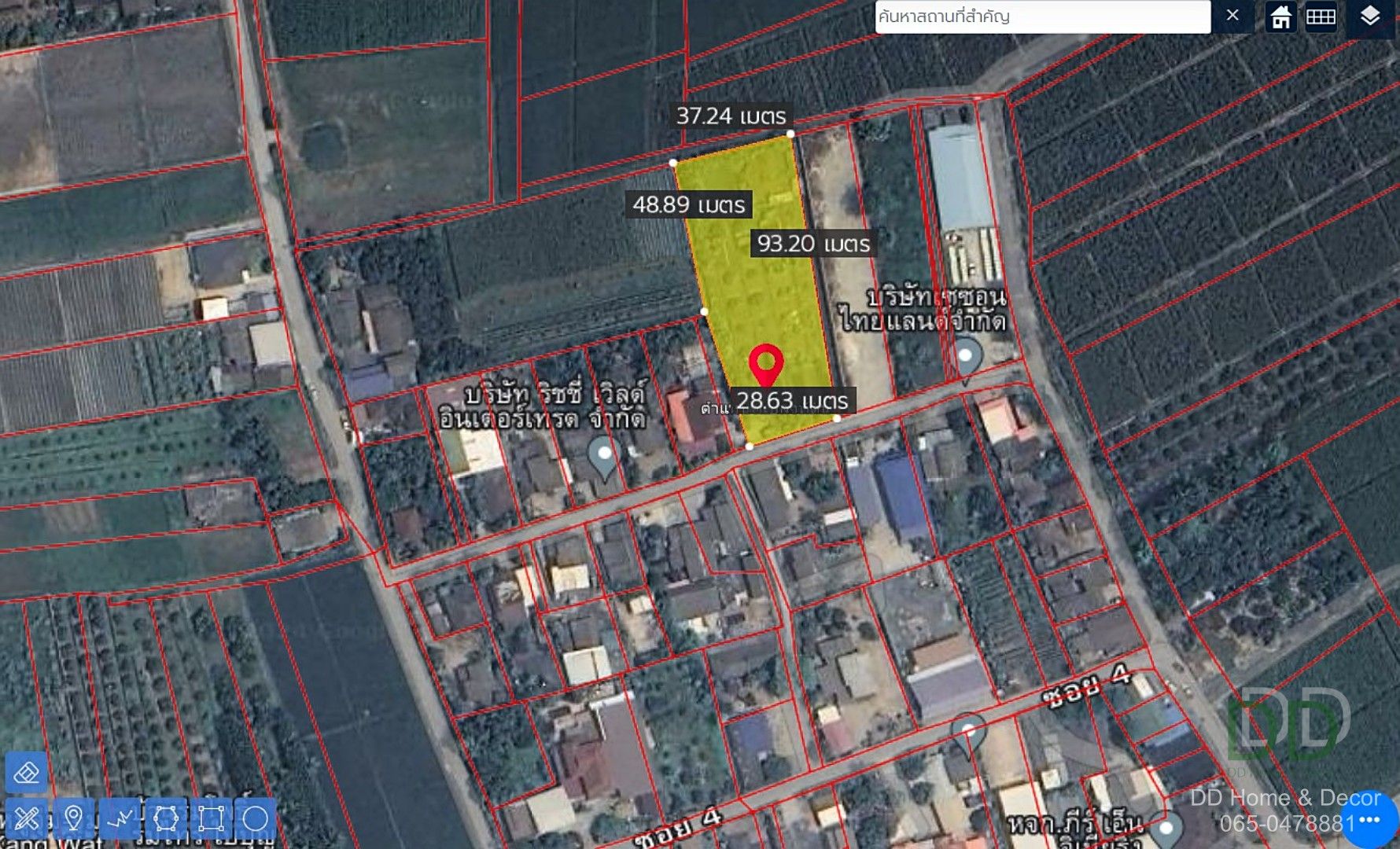Click the 28.63 เมตร measurement label
The width and height of the screenshot is (1400, 849).
coord(792,401)
